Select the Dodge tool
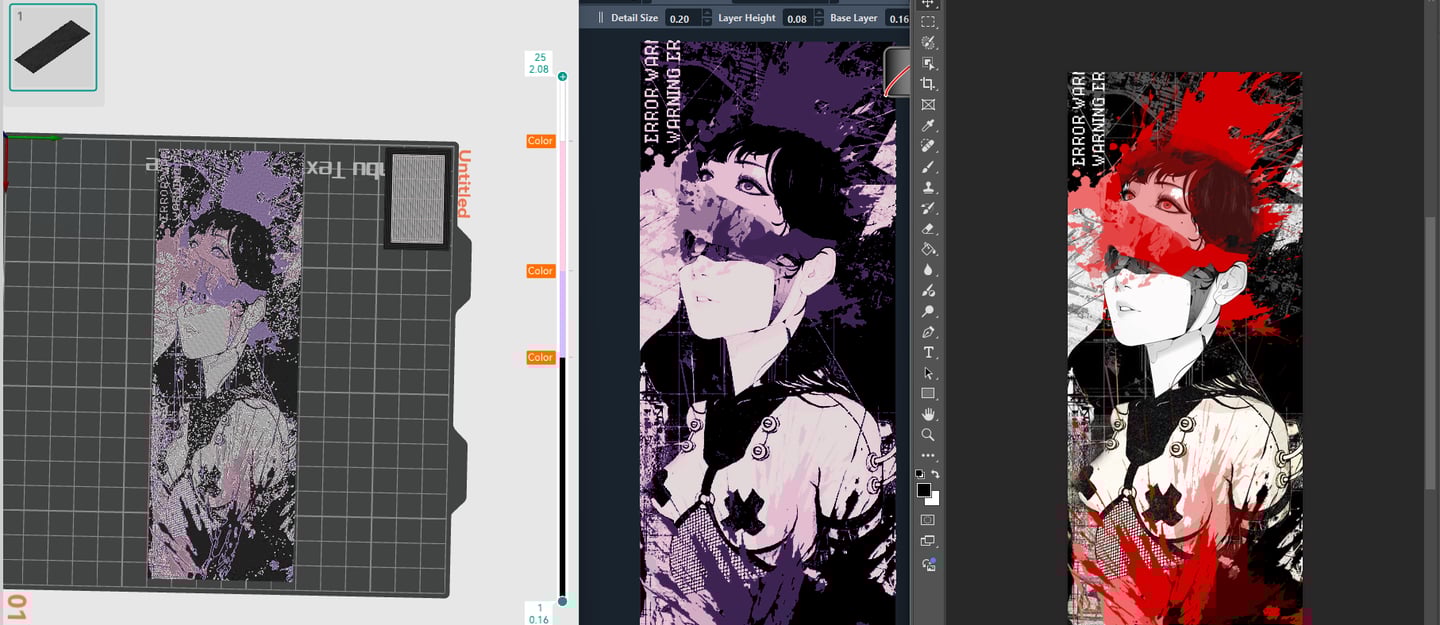 [928, 291]
